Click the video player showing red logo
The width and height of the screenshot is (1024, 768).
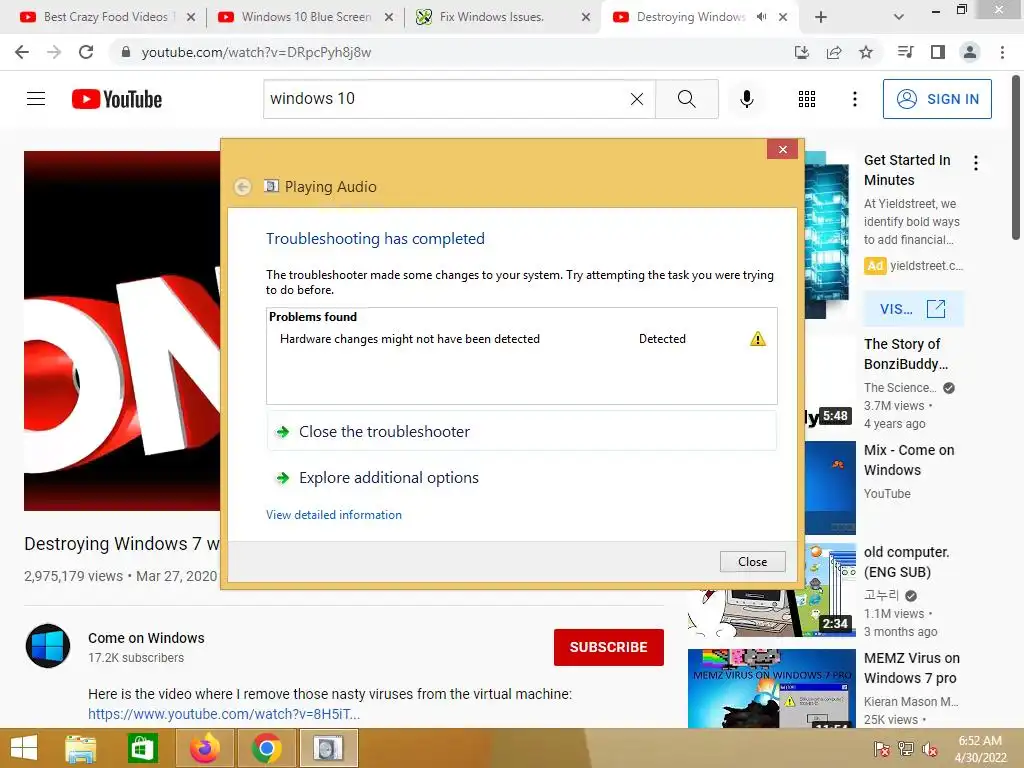(x=122, y=331)
